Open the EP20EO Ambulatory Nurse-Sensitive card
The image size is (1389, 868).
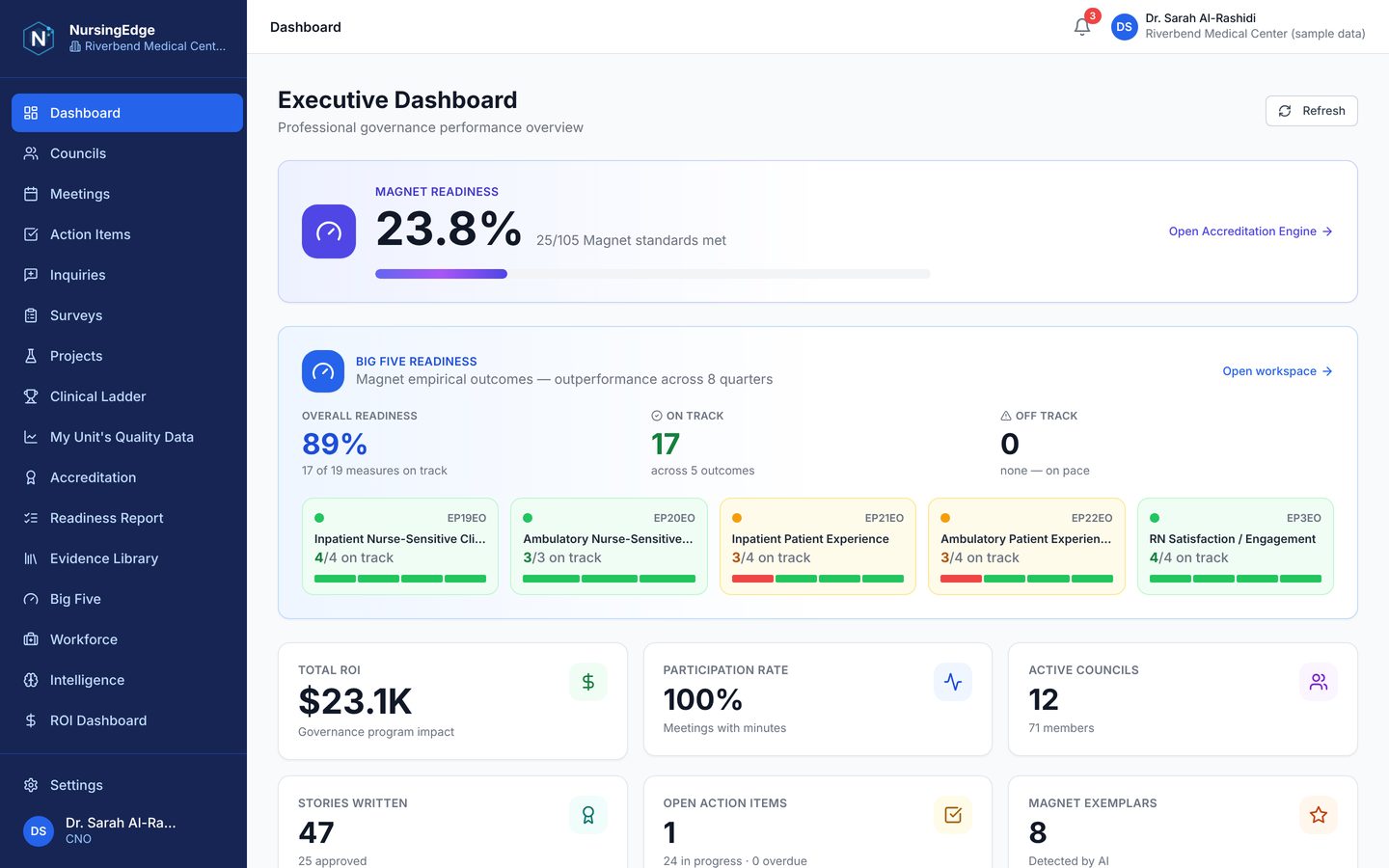(609, 546)
